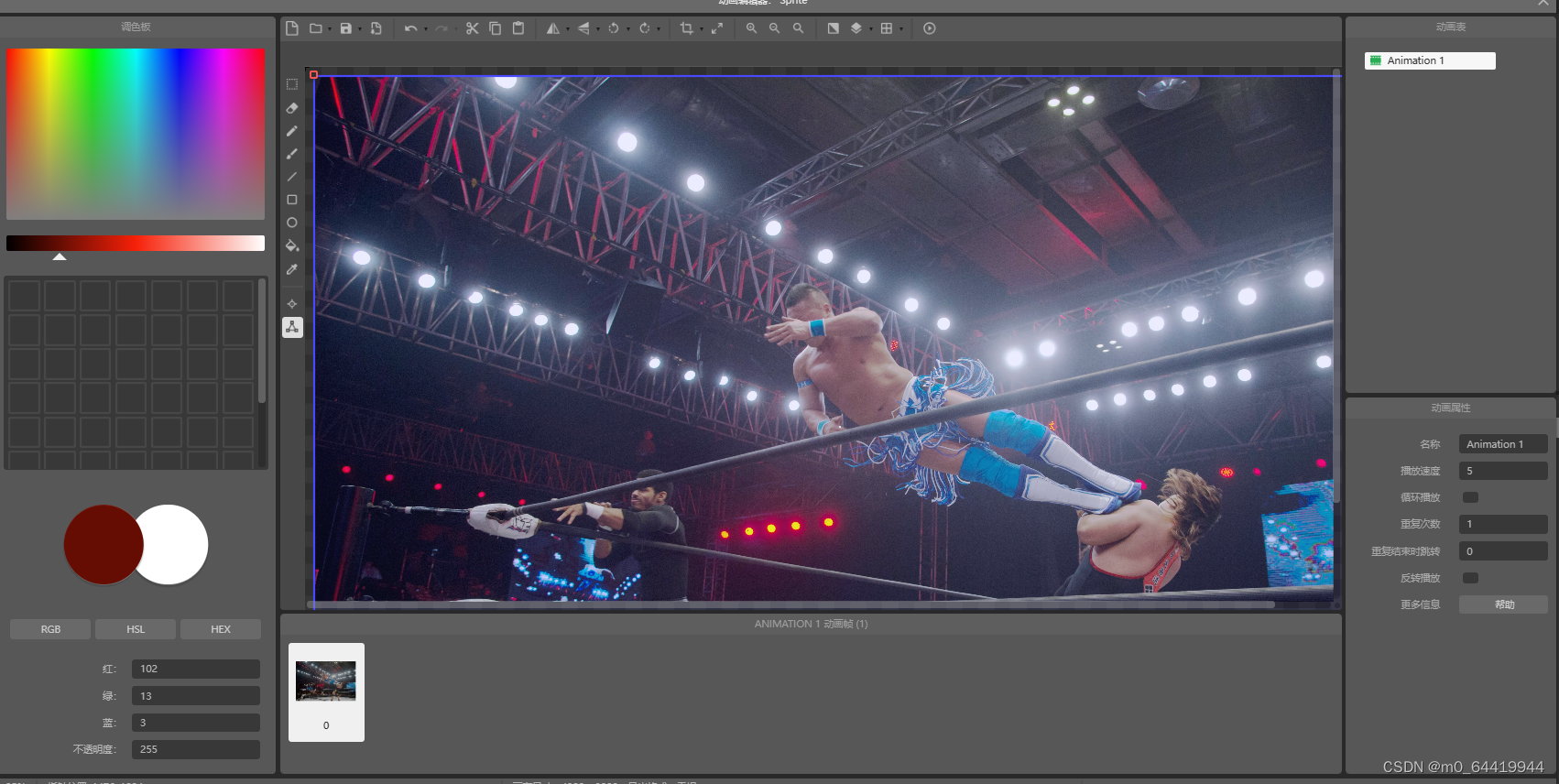
Task: Pick a color from the rainbow gradient area
Action: click(136, 134)
